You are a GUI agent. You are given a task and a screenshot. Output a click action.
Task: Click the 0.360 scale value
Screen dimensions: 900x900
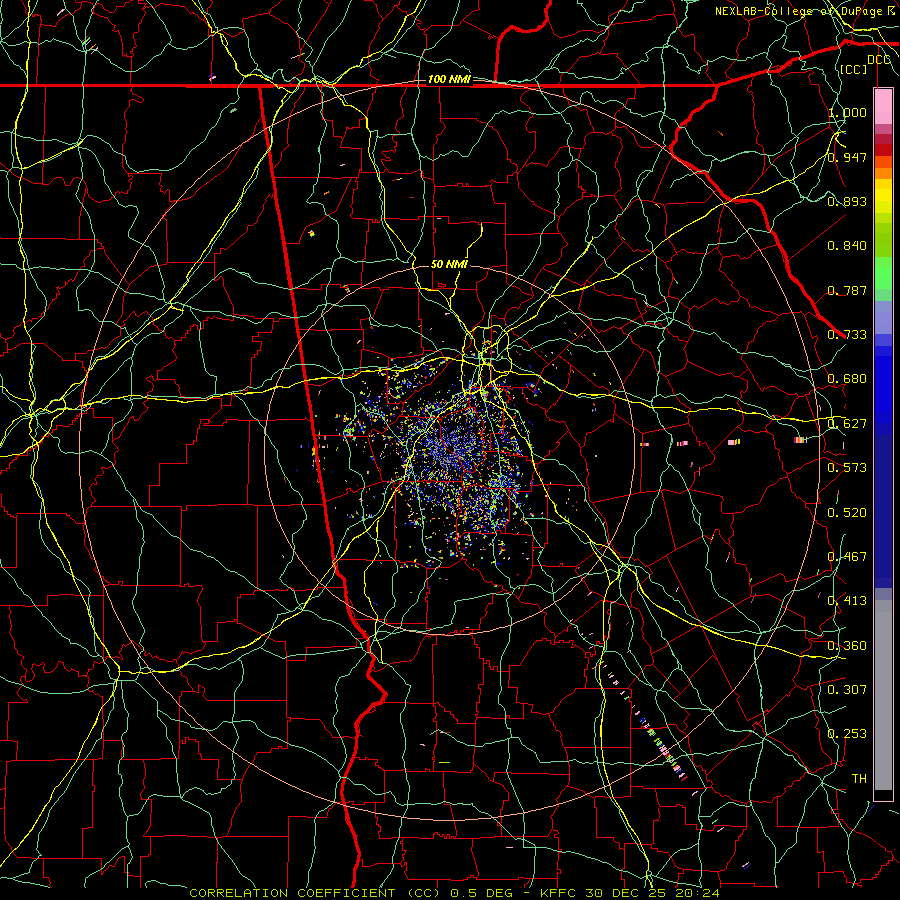pos(847,646)
